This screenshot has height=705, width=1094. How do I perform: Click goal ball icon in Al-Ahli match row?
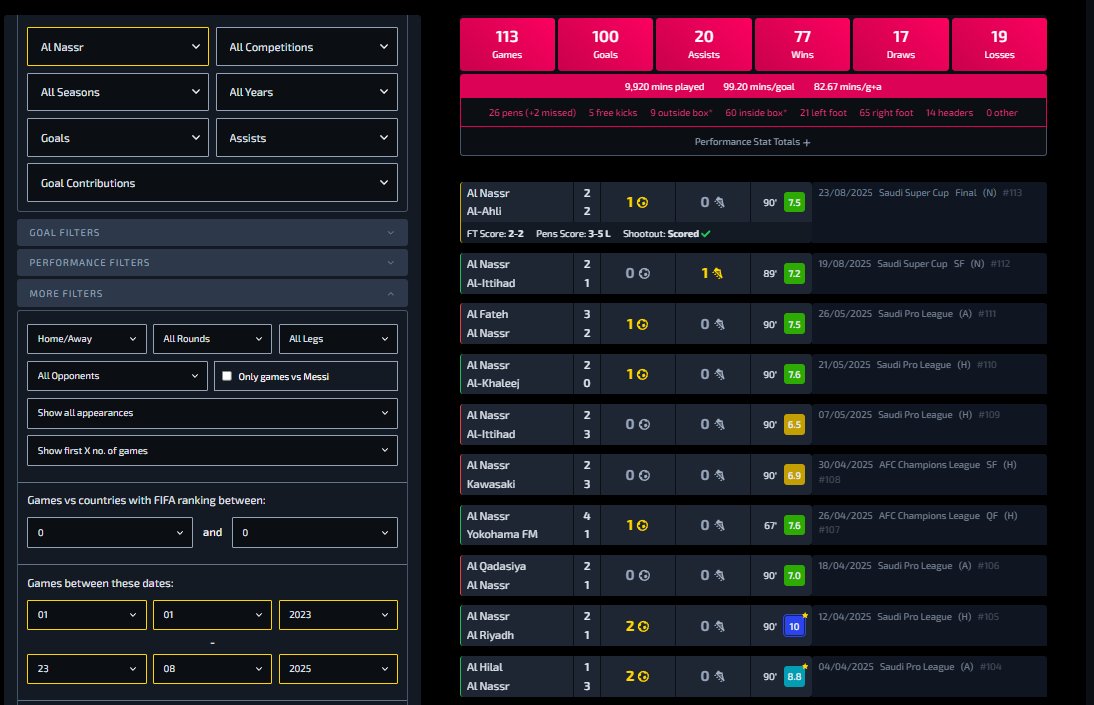point(643,202)
